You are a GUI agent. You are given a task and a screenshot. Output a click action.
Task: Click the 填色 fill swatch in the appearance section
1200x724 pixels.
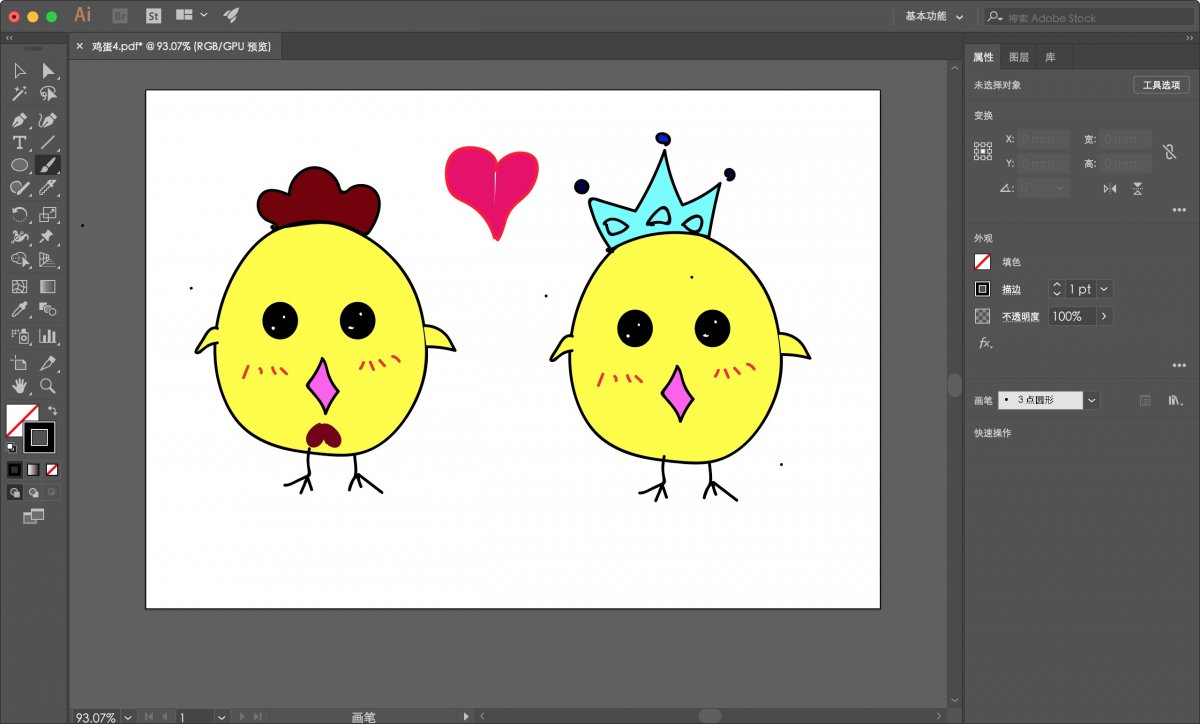[983, 262]
